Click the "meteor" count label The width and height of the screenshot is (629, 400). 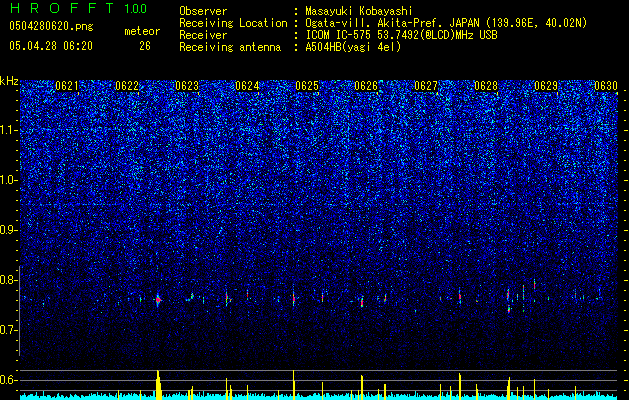click(142, 31)
